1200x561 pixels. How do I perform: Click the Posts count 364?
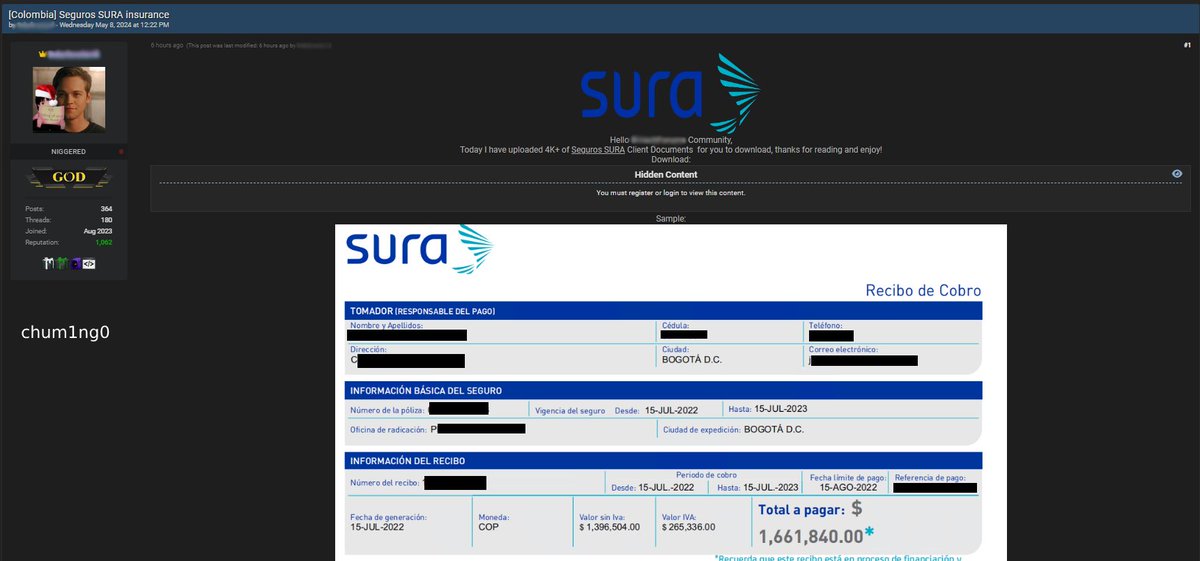105,209
